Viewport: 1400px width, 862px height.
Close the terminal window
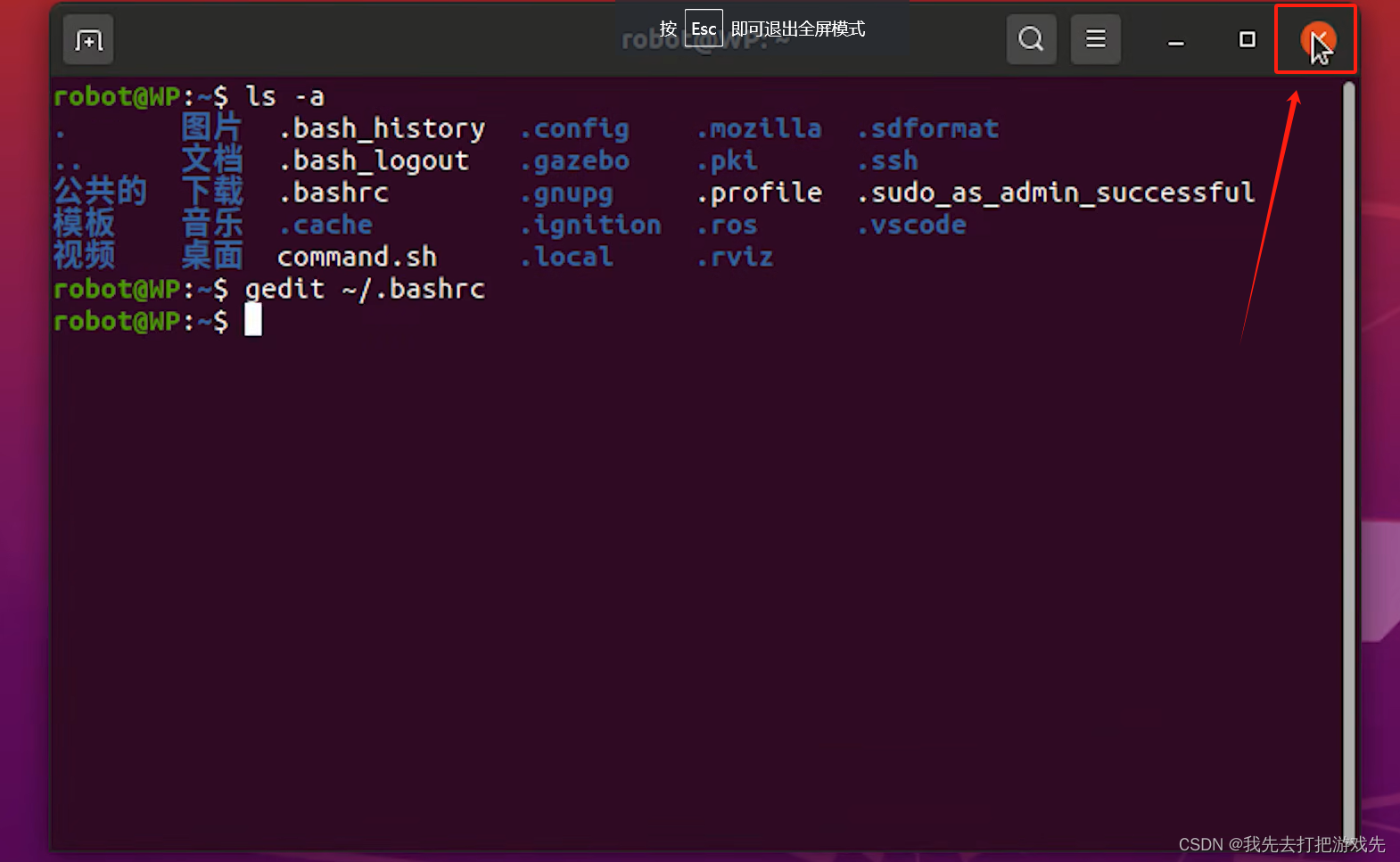coord(1317,39)
